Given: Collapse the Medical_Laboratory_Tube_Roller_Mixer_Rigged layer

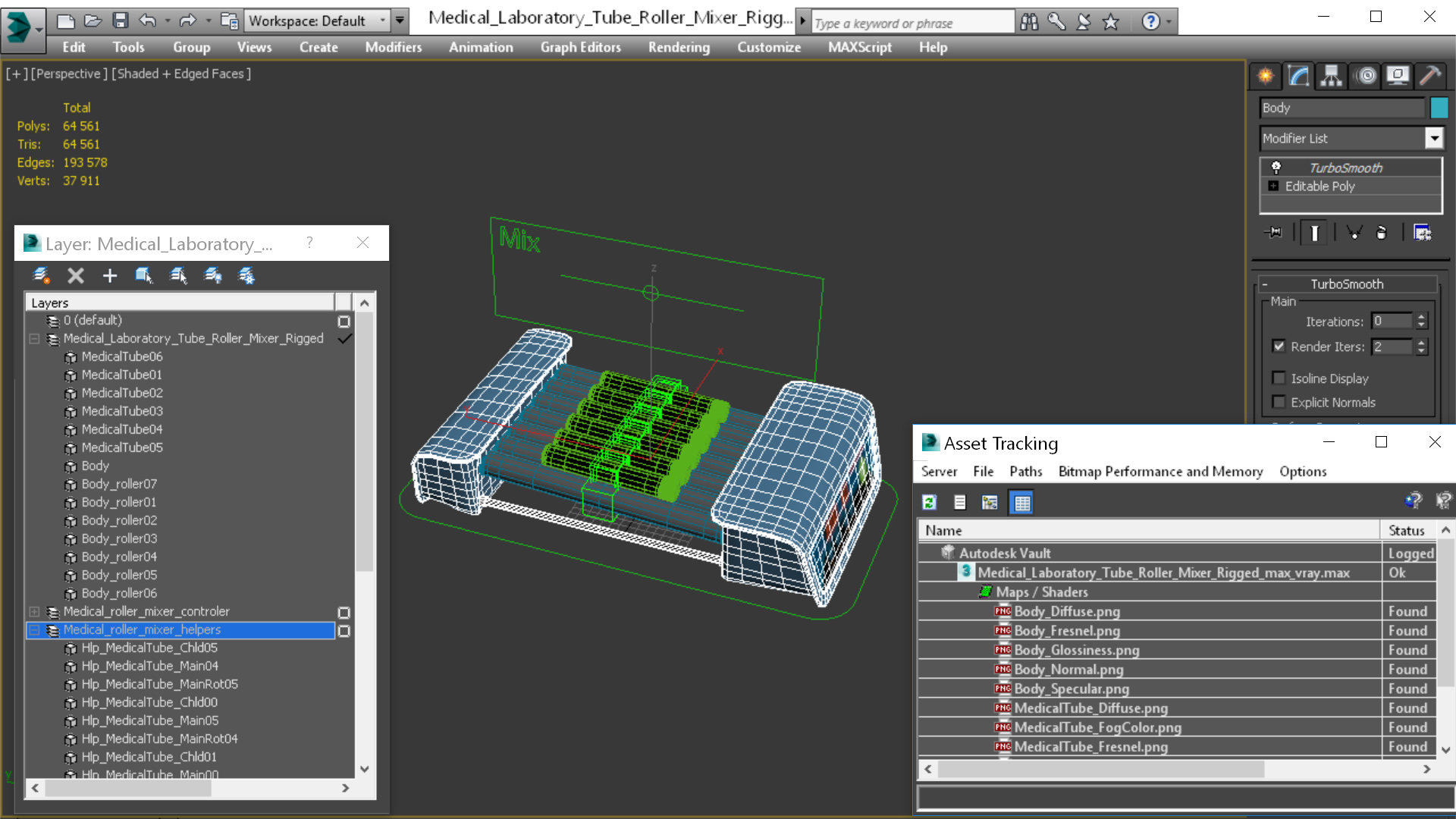Looking at the screenshot, I should 34,338.
